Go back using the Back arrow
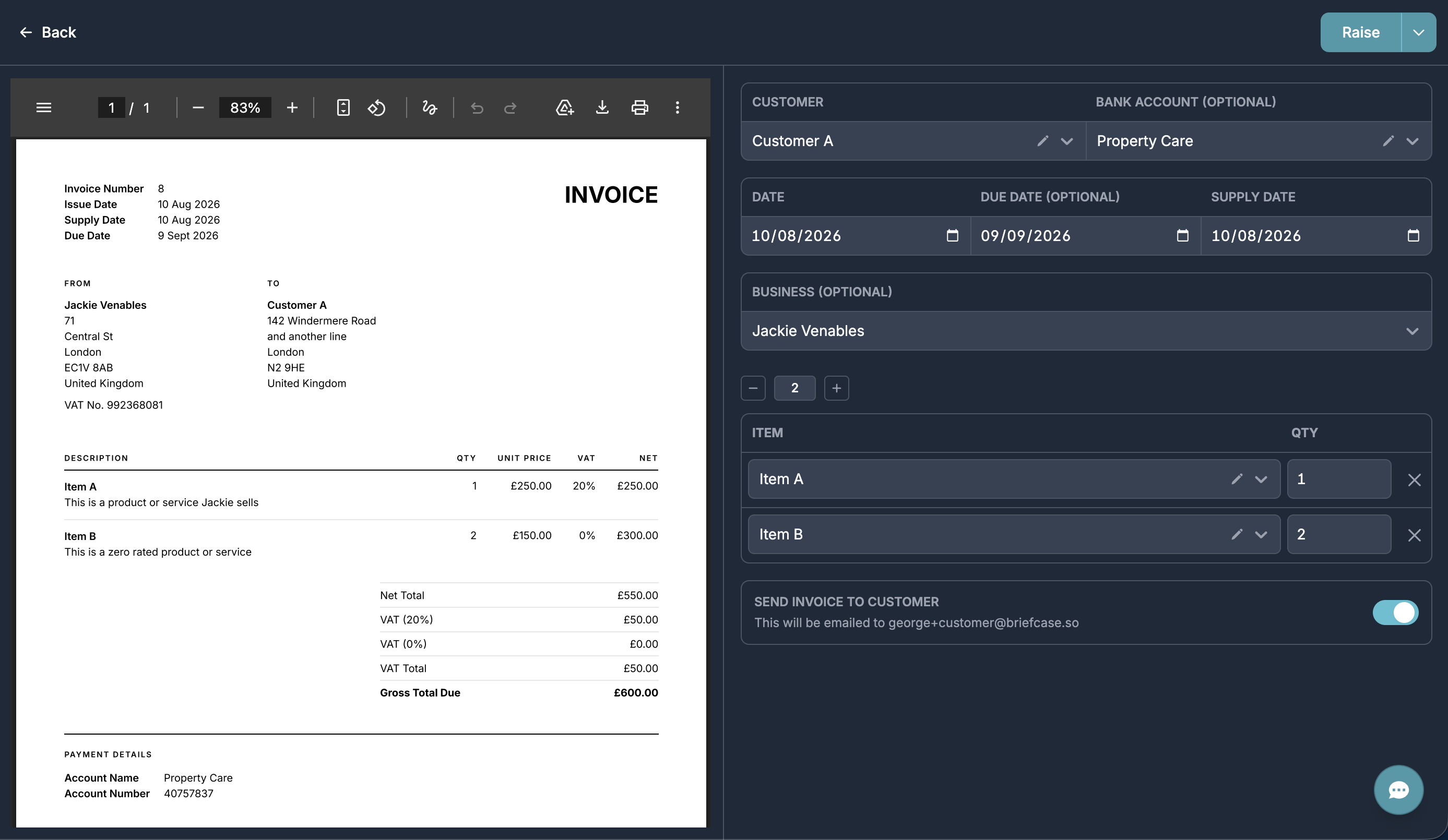Viewport: 1448px width, 840px height. pos(47,32)
